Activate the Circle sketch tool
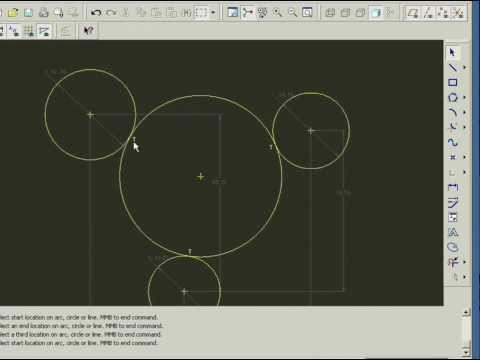The image size is (480, 360). (x=452, y=98)
